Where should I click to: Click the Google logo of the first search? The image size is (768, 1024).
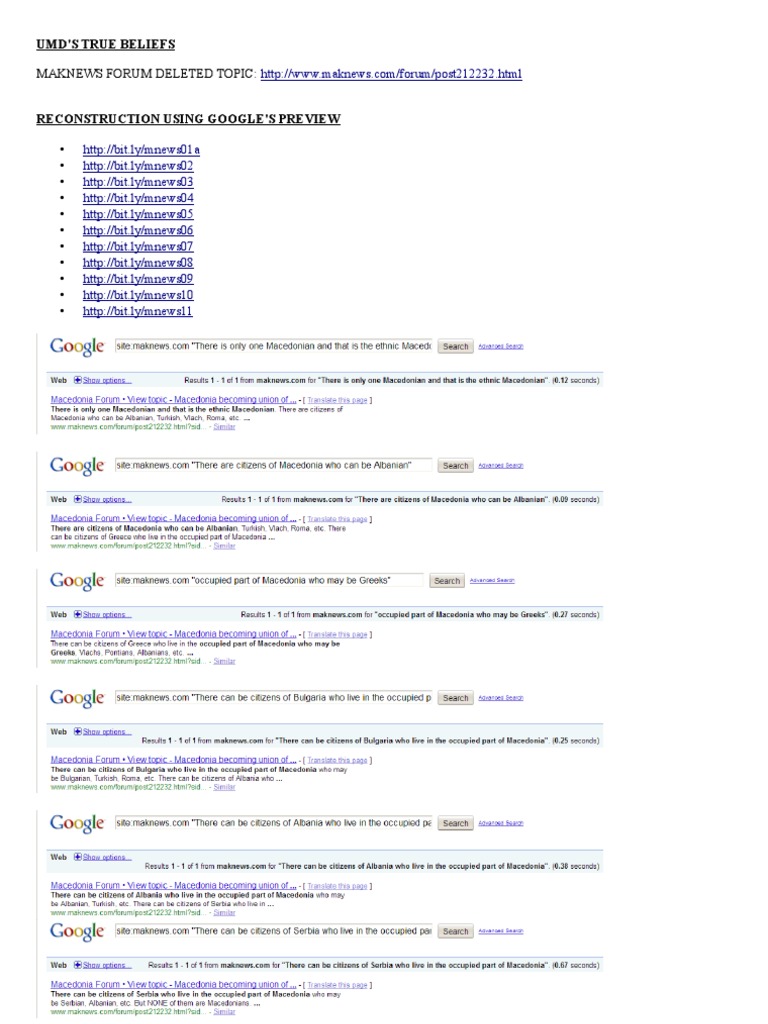pos(77,346)
